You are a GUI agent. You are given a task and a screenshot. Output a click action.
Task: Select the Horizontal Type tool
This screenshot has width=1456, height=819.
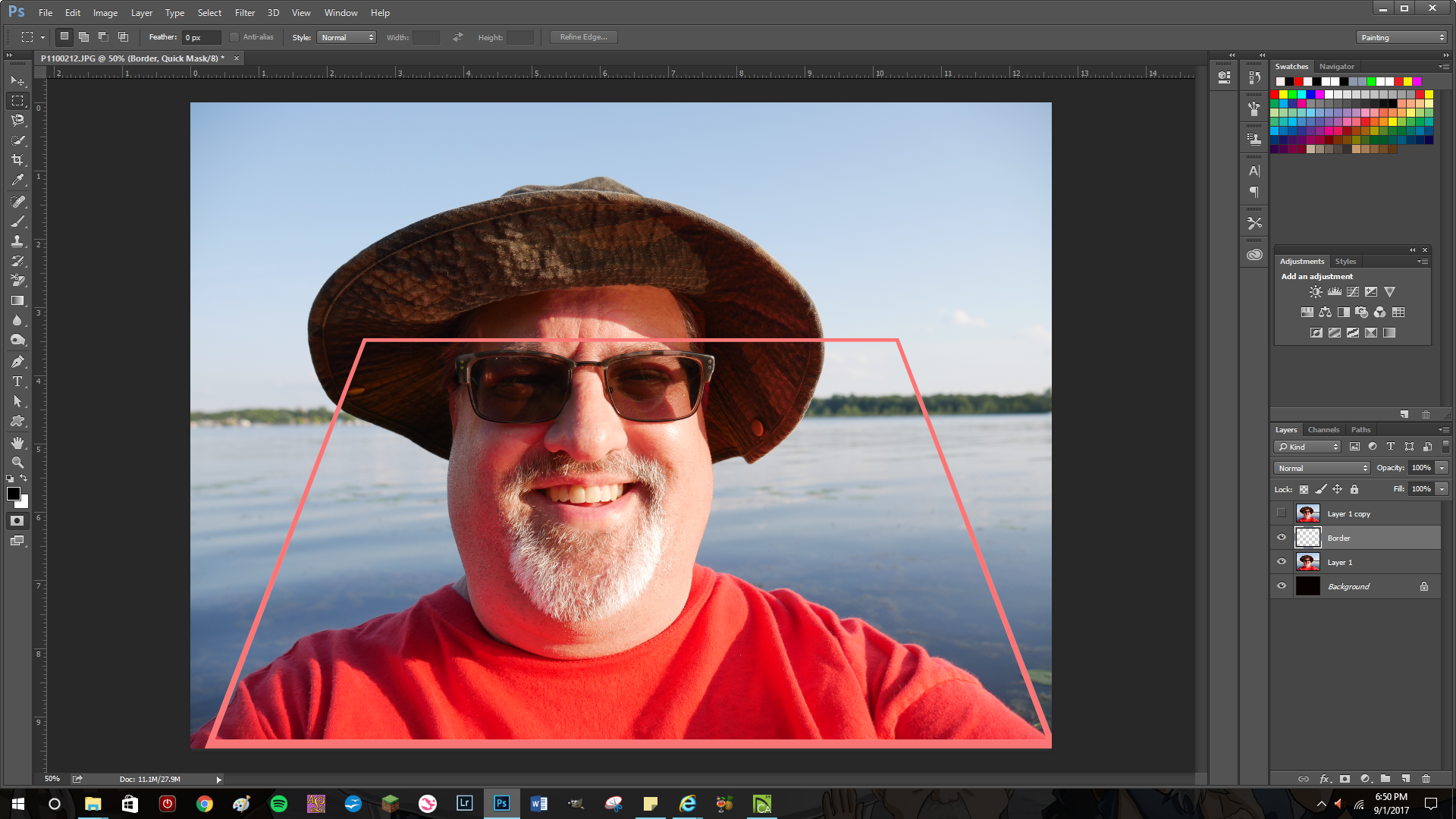click(17, 381)
